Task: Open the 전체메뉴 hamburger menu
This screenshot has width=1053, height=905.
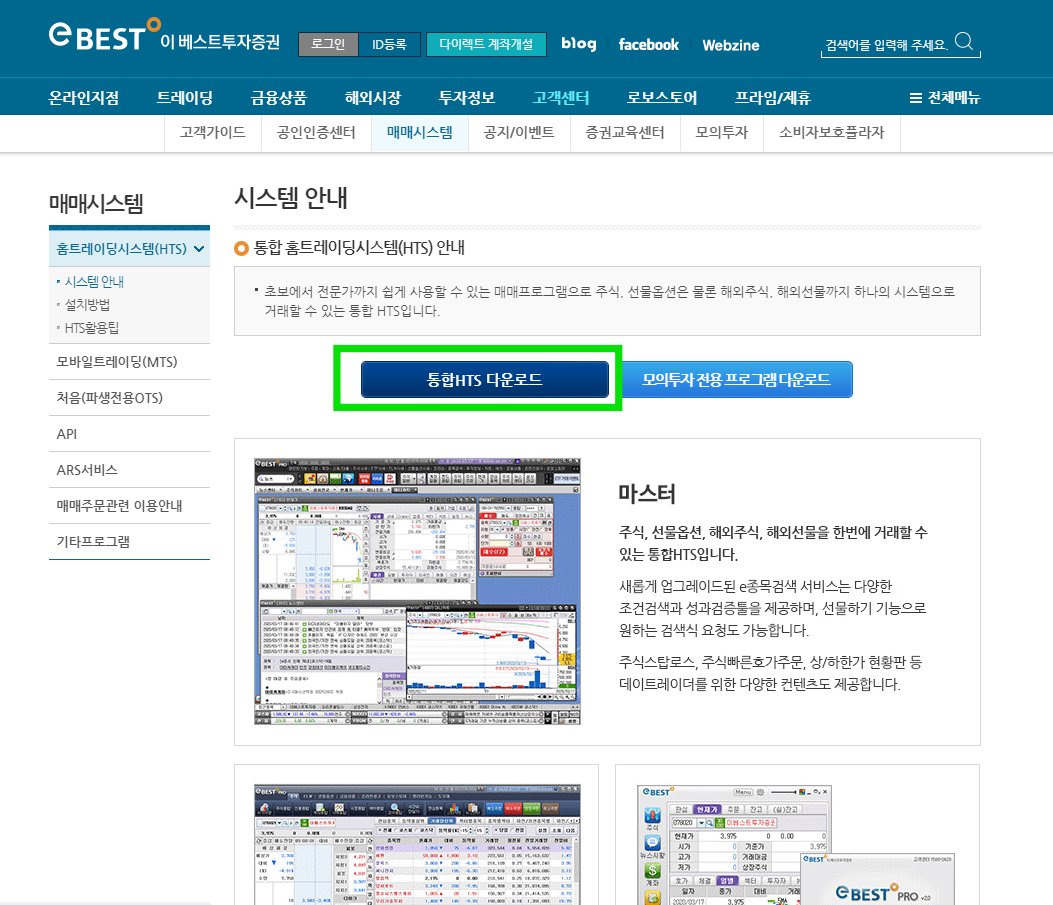Action: tap(944, 98)
